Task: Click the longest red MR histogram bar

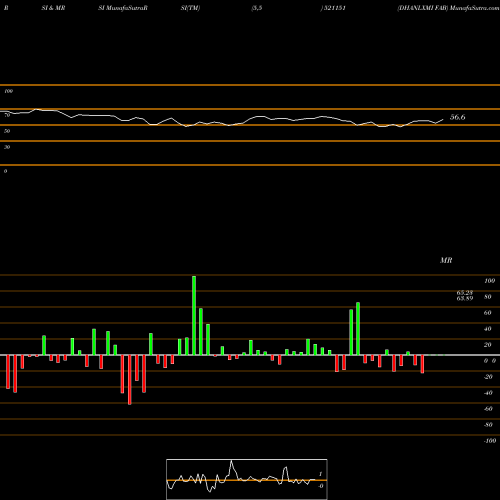Action: [x=130, y=380]
